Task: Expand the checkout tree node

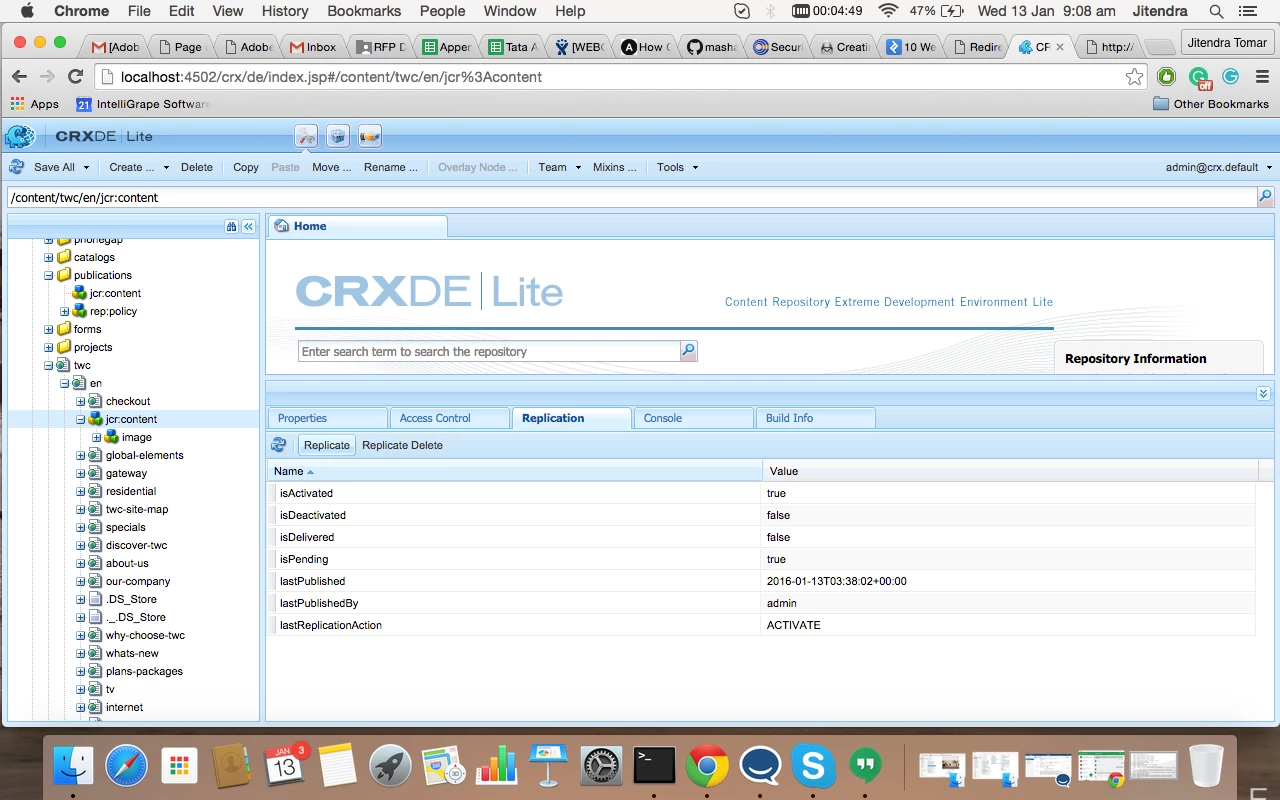Action: click(81, 401)
